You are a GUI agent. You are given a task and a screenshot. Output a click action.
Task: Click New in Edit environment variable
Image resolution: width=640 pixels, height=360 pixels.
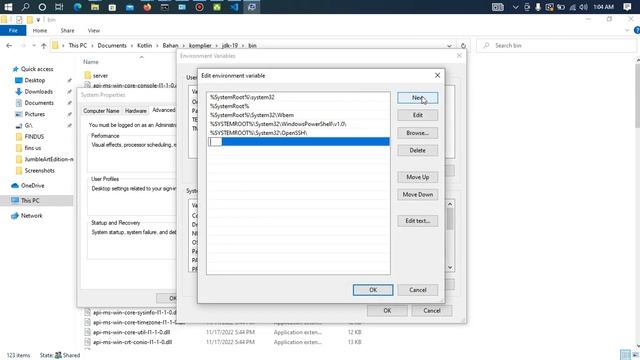(418, 98)
